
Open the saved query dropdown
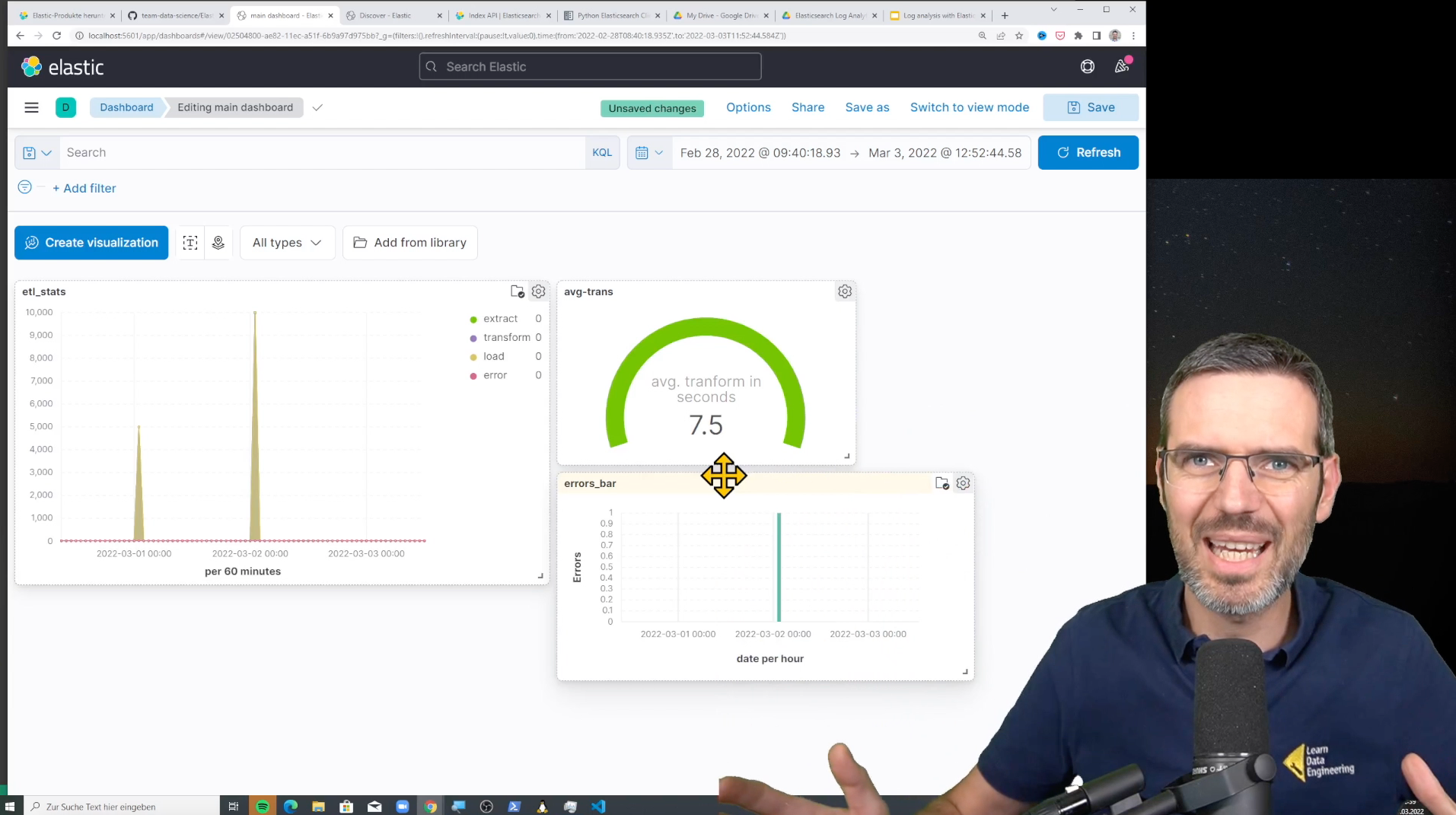tap(37, 153)
